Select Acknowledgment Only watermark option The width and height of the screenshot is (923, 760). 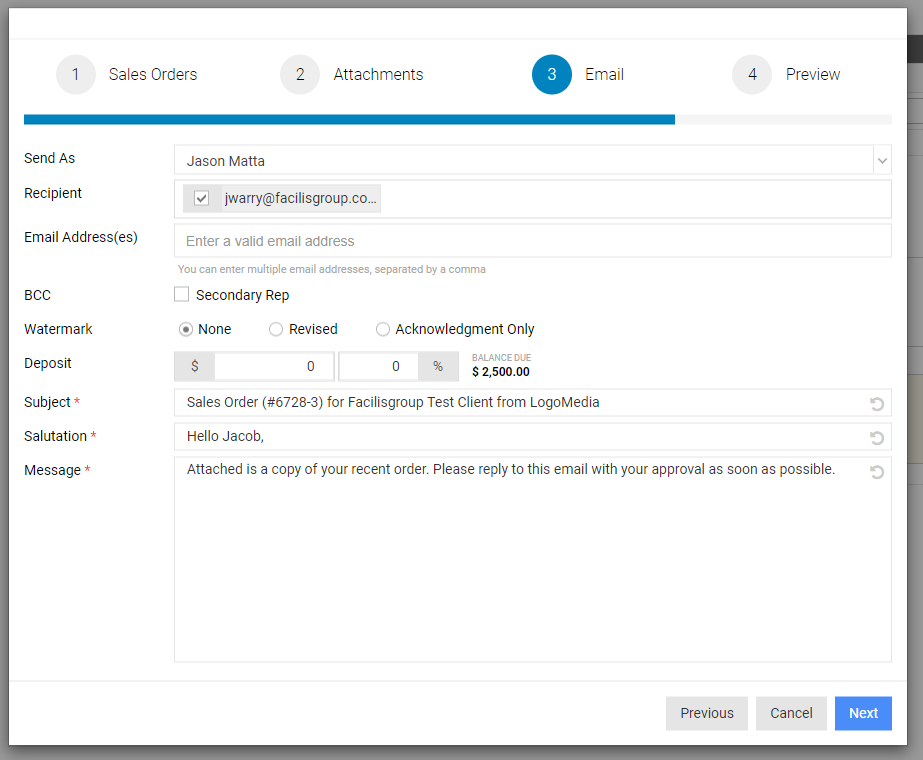pos(383,329)
